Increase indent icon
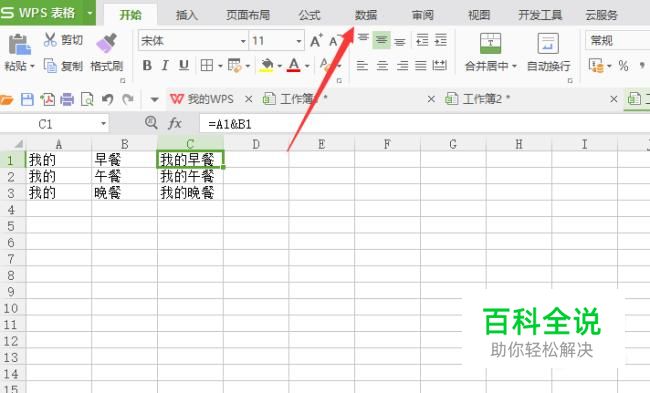 (440, 40)
